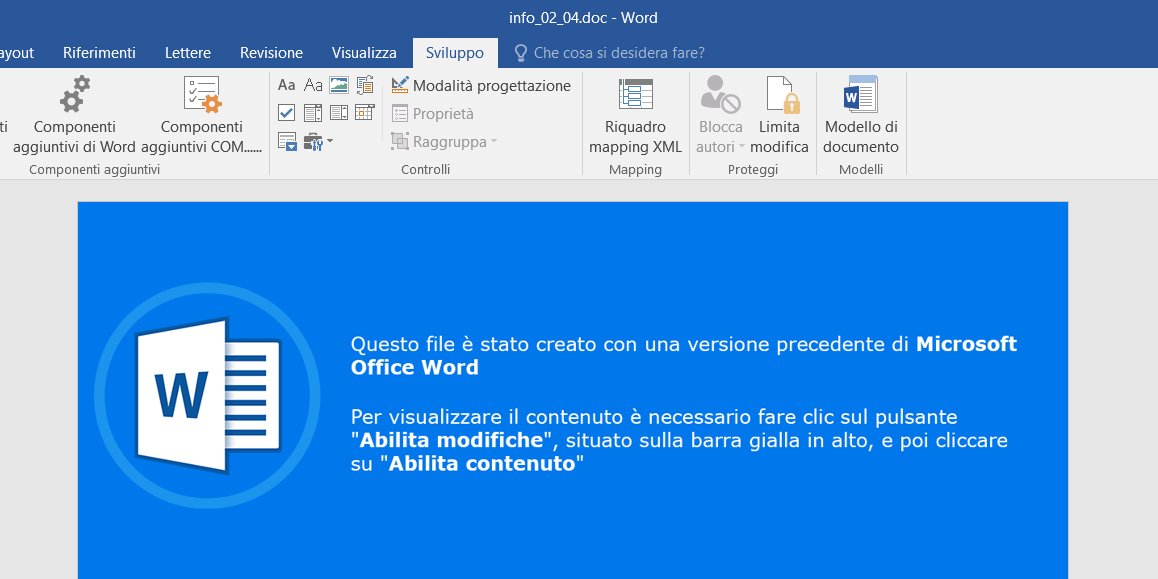Click Limita modifica button
The height and width of the screenshot is (579, 1158).
pyautogui.click(x=779, y=115)
